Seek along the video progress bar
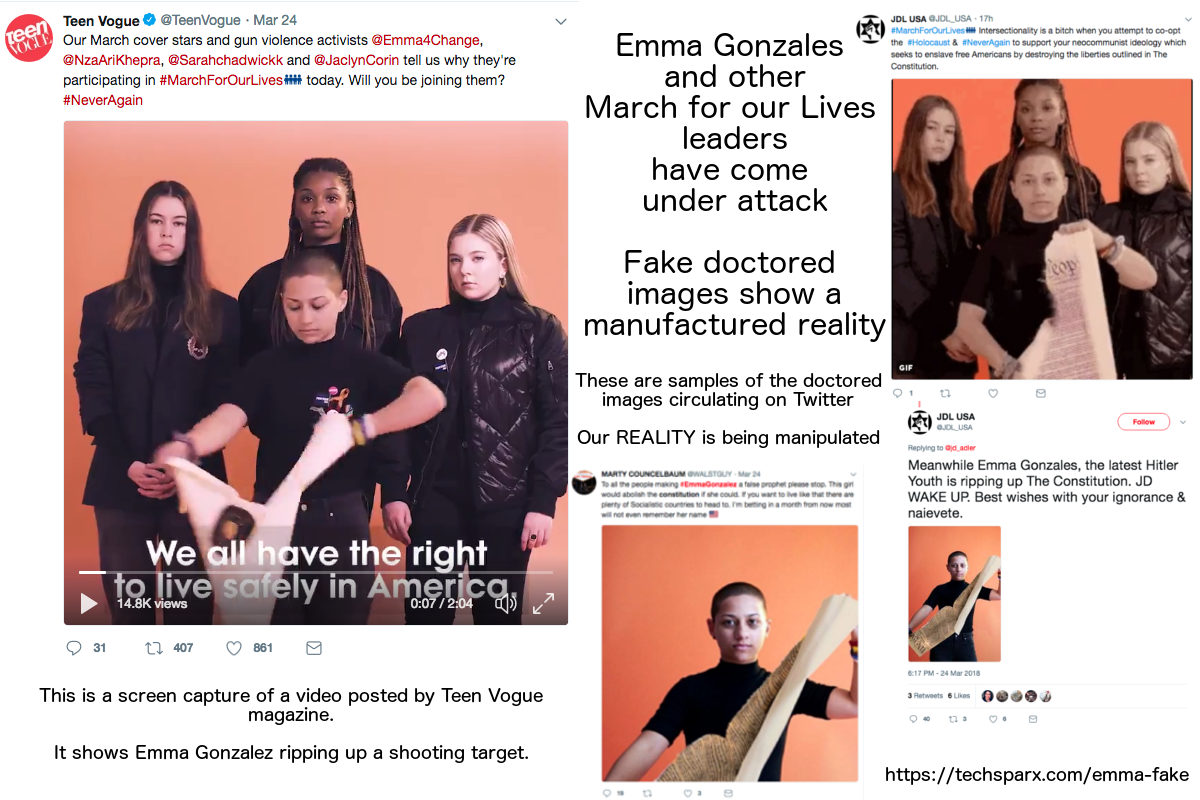The width and height of the screenshot is (1200, 800). [315, 572]
